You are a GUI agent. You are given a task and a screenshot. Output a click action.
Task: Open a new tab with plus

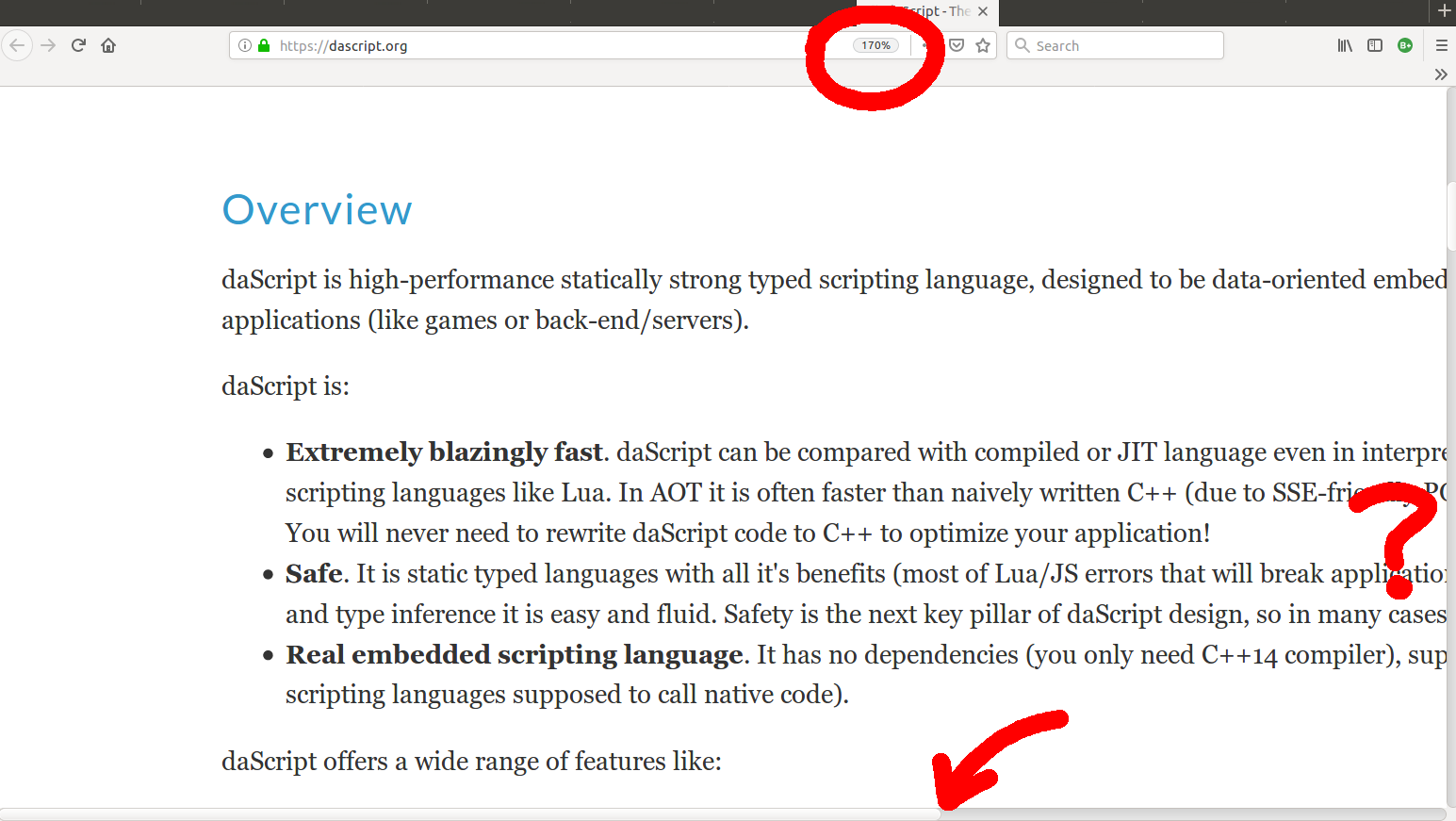pos(1444,11)
